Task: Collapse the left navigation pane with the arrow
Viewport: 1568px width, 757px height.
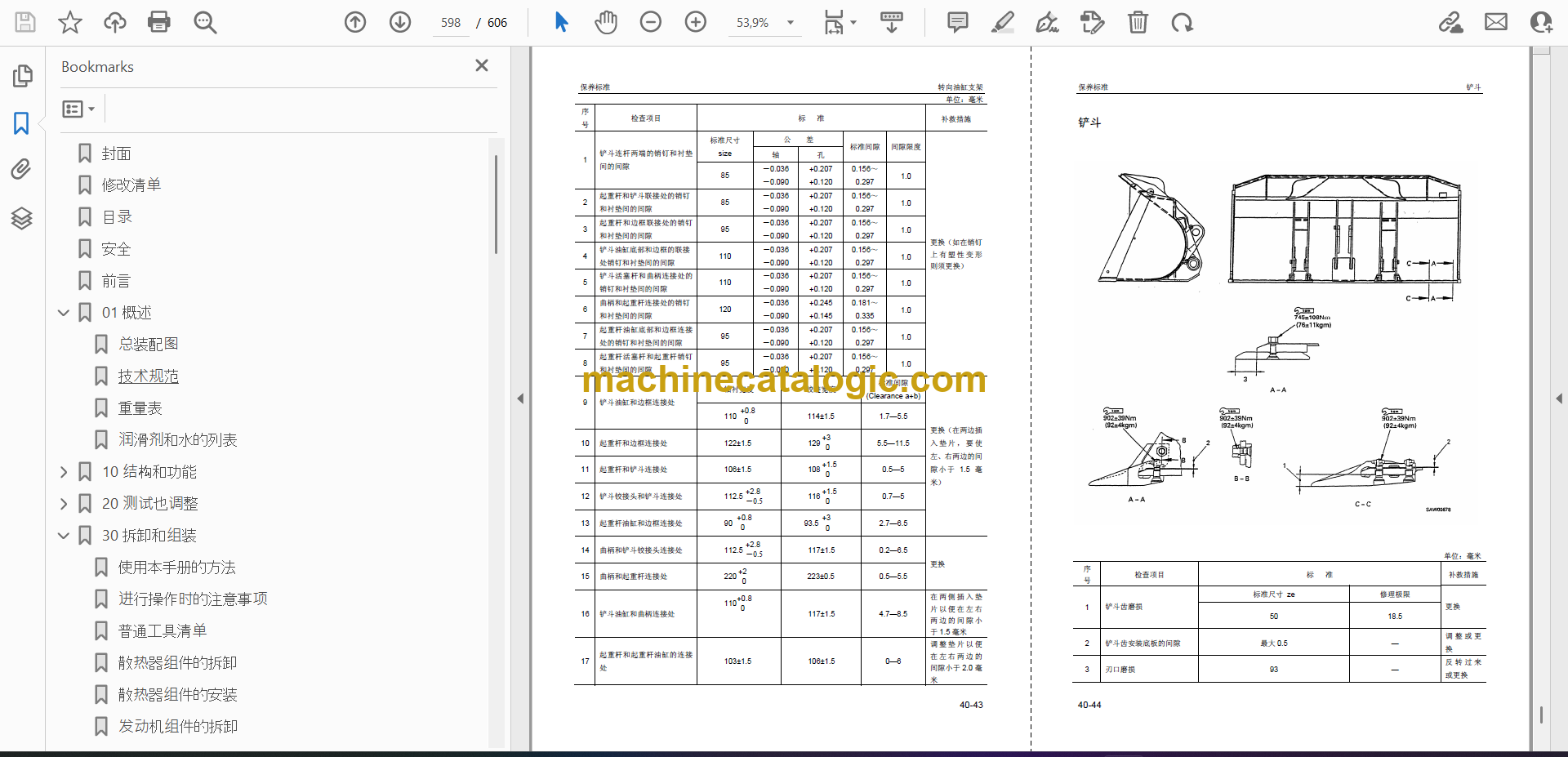Action: click(520, 399)
